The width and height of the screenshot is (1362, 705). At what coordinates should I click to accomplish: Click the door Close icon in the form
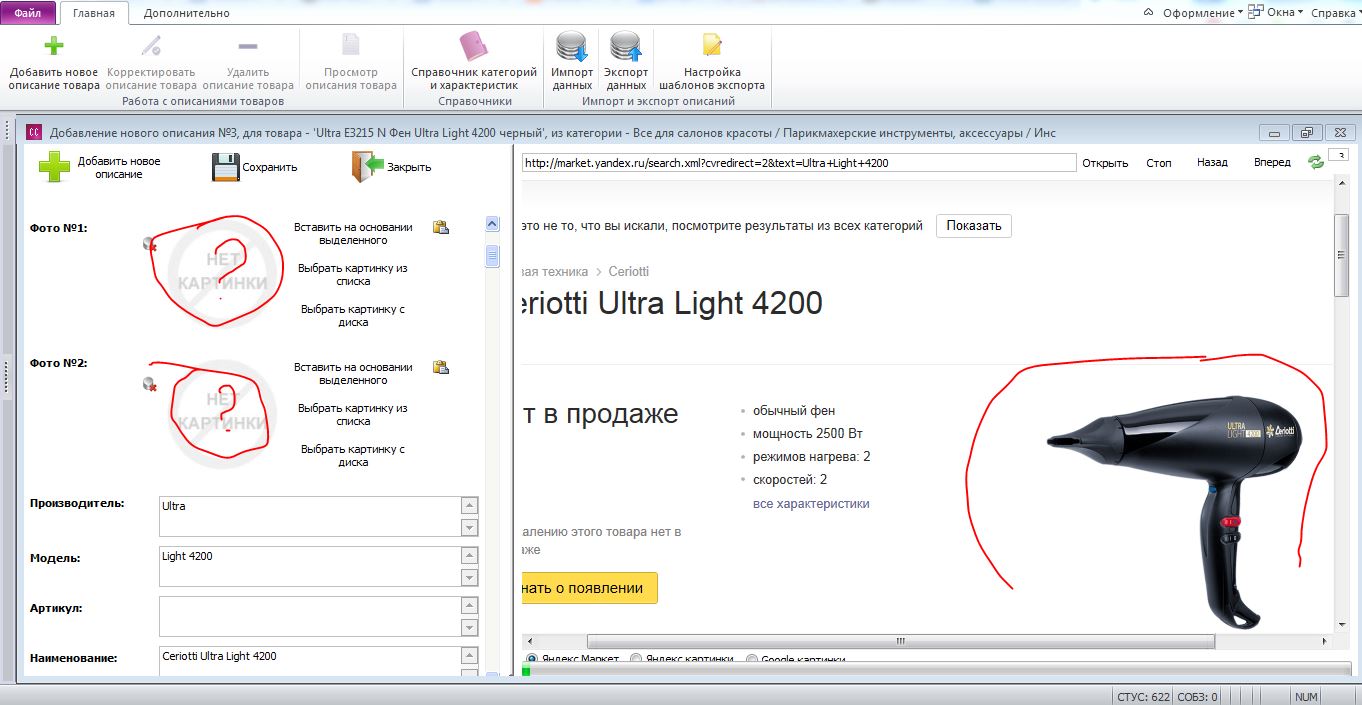click(x=367, y=166)
